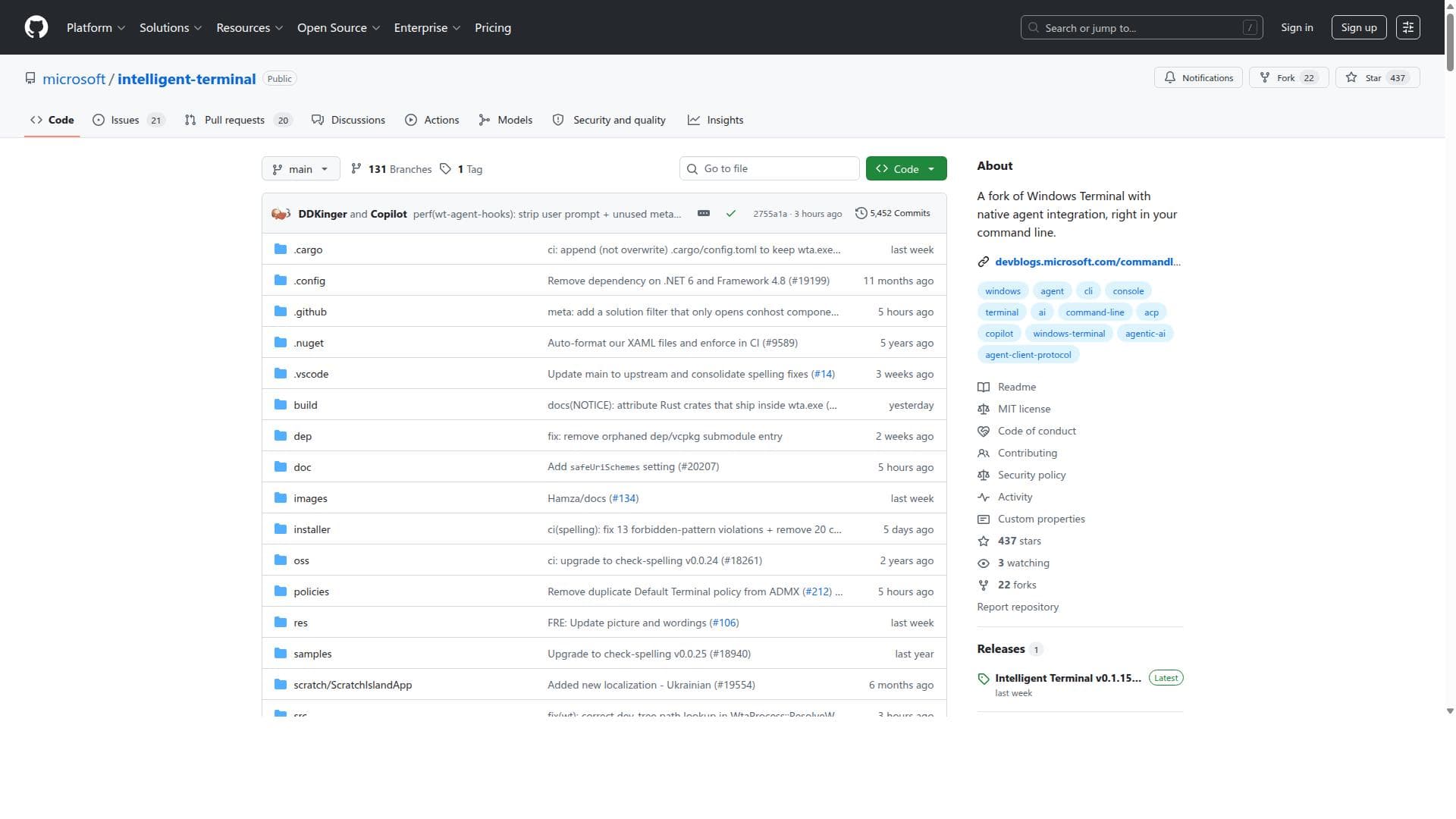Click the Go to file input
Viewport: 1456px width, 819px height.
click(x=769, y=168)
